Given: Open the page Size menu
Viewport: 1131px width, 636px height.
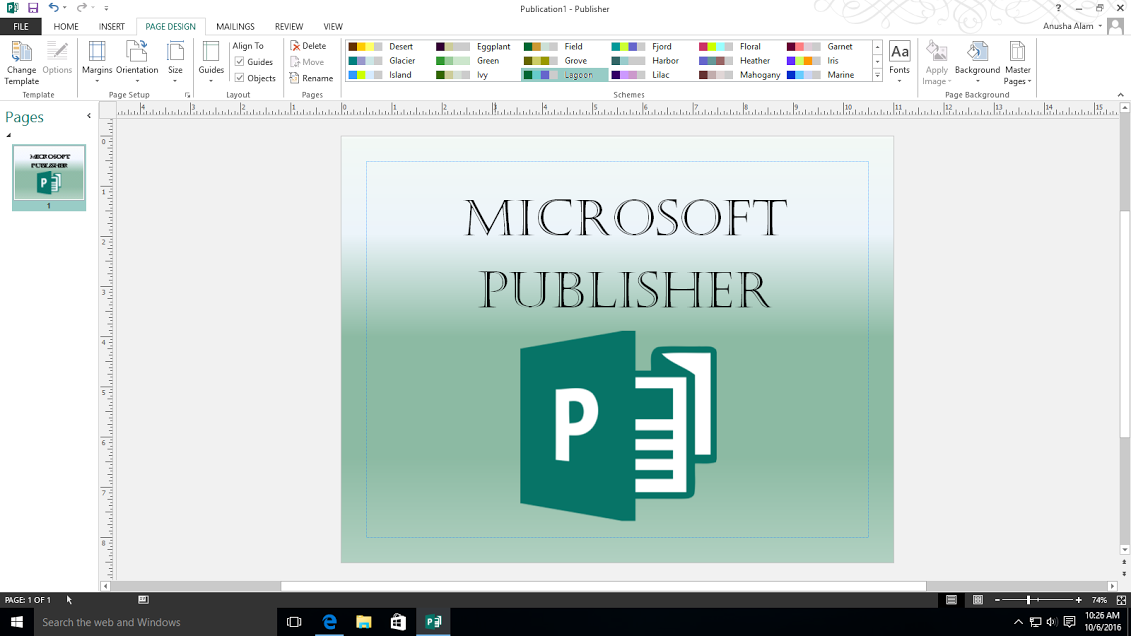Looking at the screenshot, I should pyautogui.click(x=175, y=63).
